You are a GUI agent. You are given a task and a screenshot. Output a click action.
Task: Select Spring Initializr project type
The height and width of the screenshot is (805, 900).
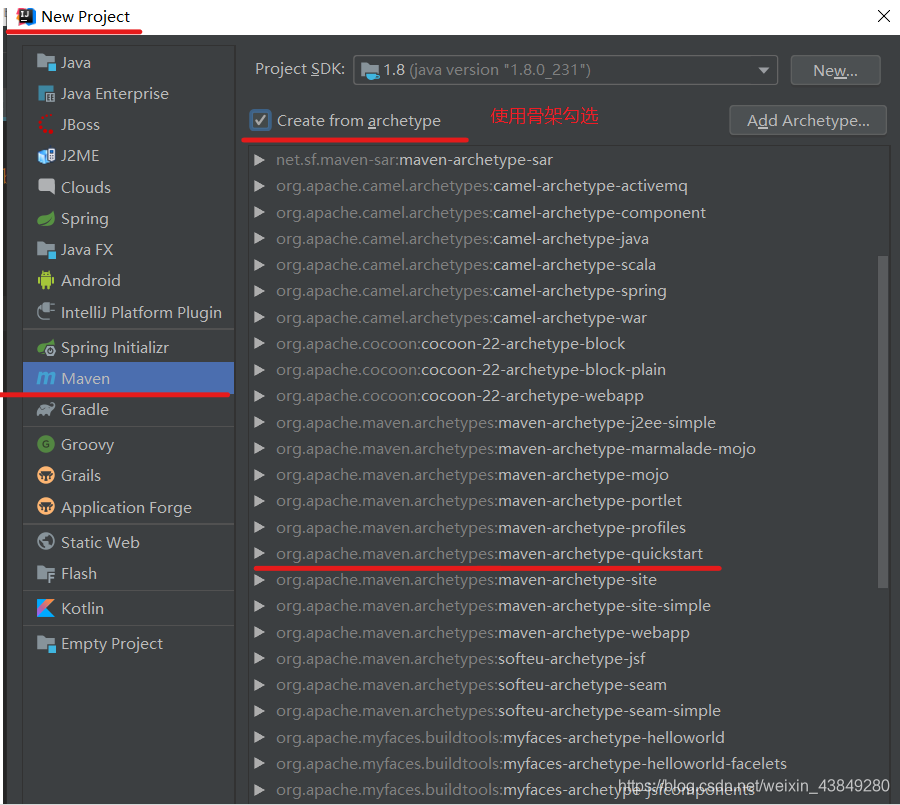[129, 347]
